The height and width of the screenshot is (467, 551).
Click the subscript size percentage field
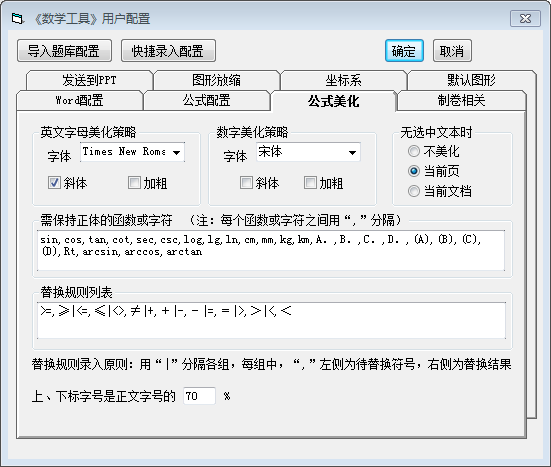click(x=199, y=396)
